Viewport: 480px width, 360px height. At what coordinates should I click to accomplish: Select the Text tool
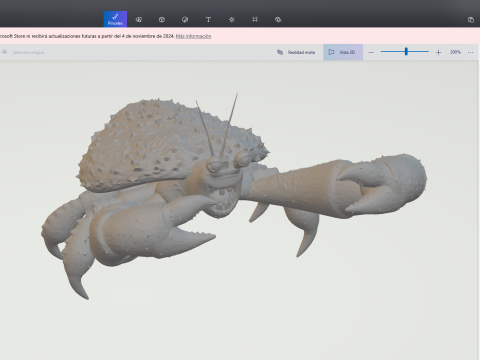pos(208,20)
